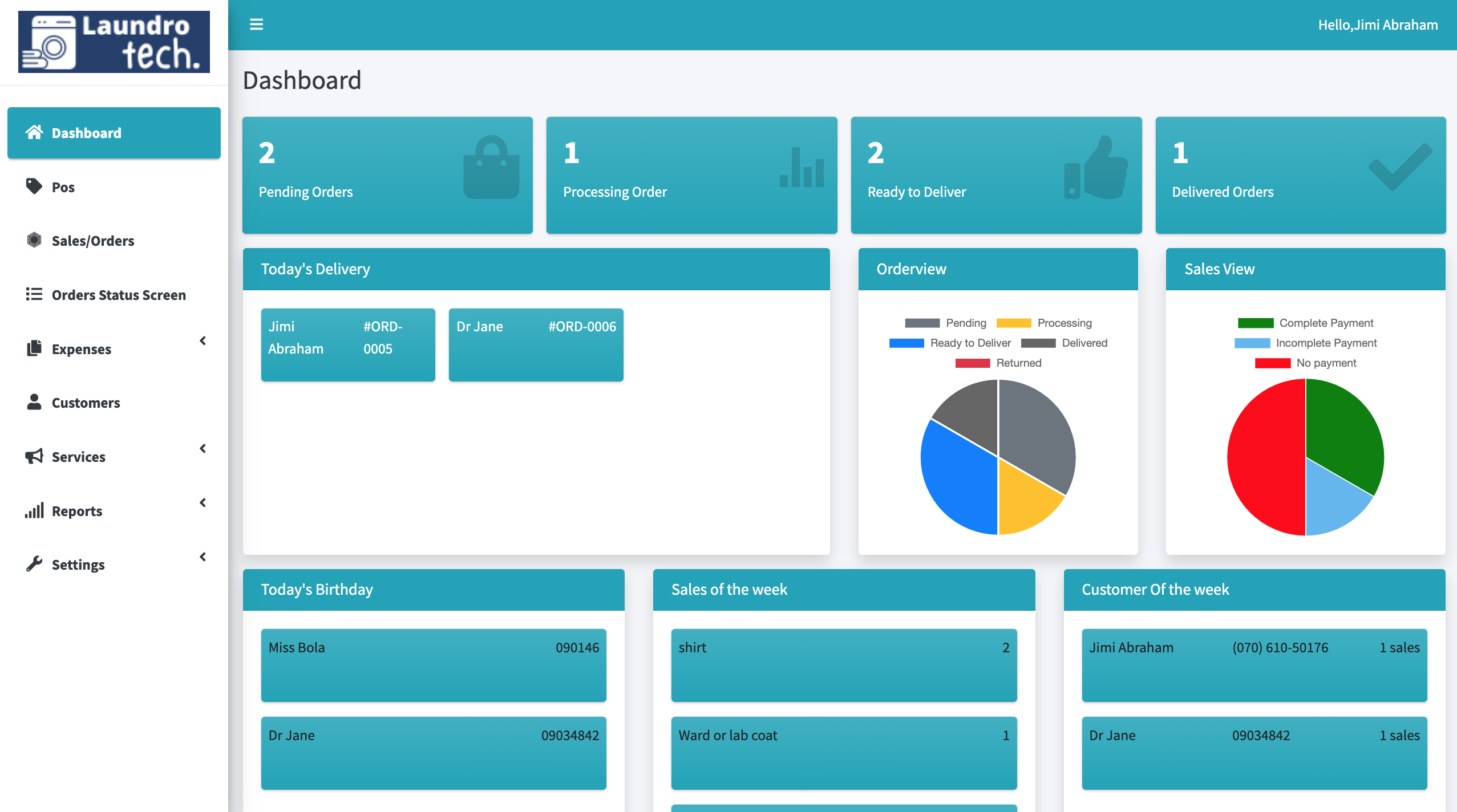Click the bar chart icon on Processing Order
Viewport: 1457px width, 812px height.
[x=802, y=167]
